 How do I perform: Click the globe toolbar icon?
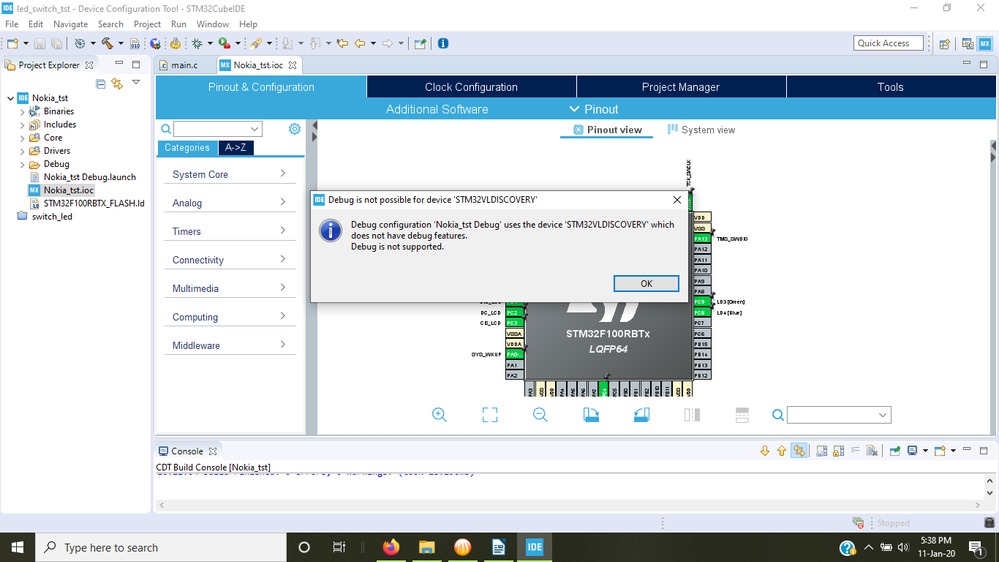point(155,43)
